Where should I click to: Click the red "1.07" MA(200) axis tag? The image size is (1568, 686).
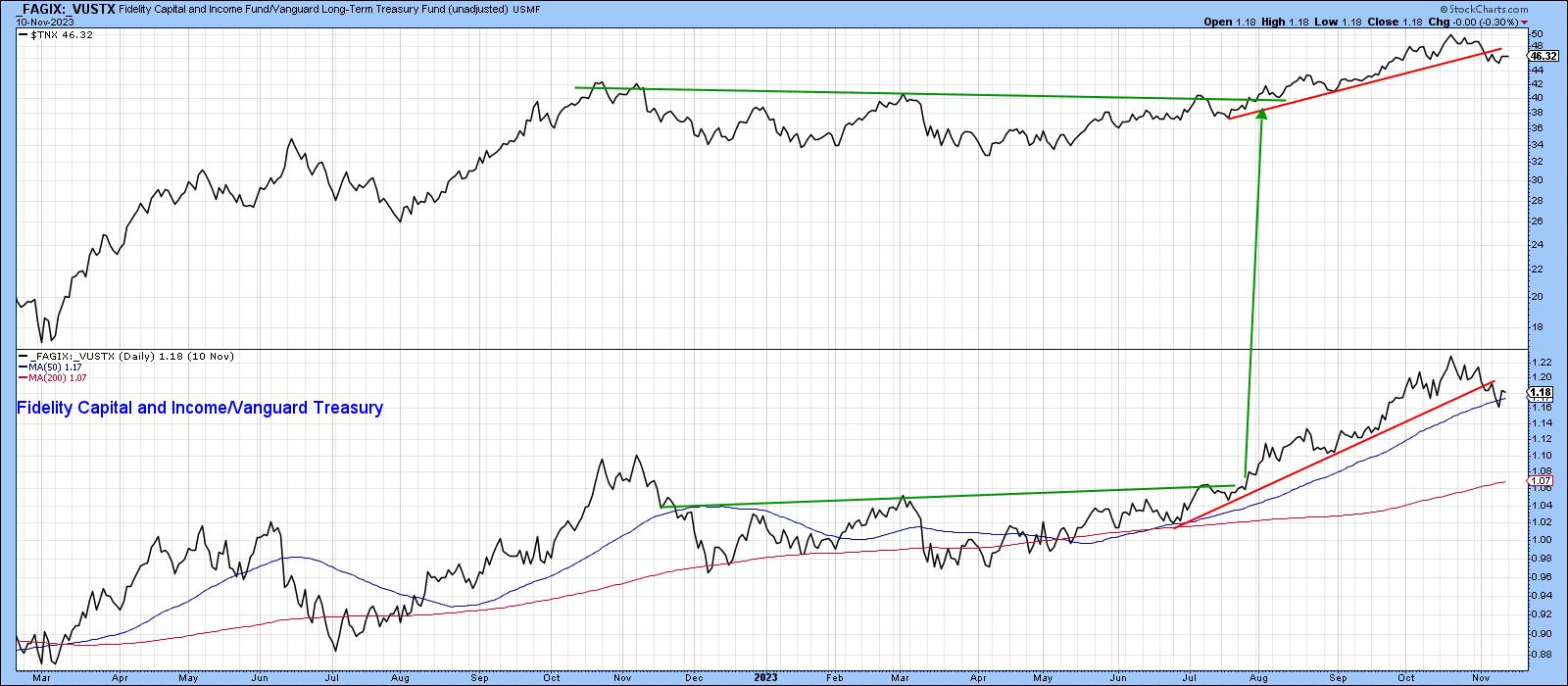coord(1542,481)
